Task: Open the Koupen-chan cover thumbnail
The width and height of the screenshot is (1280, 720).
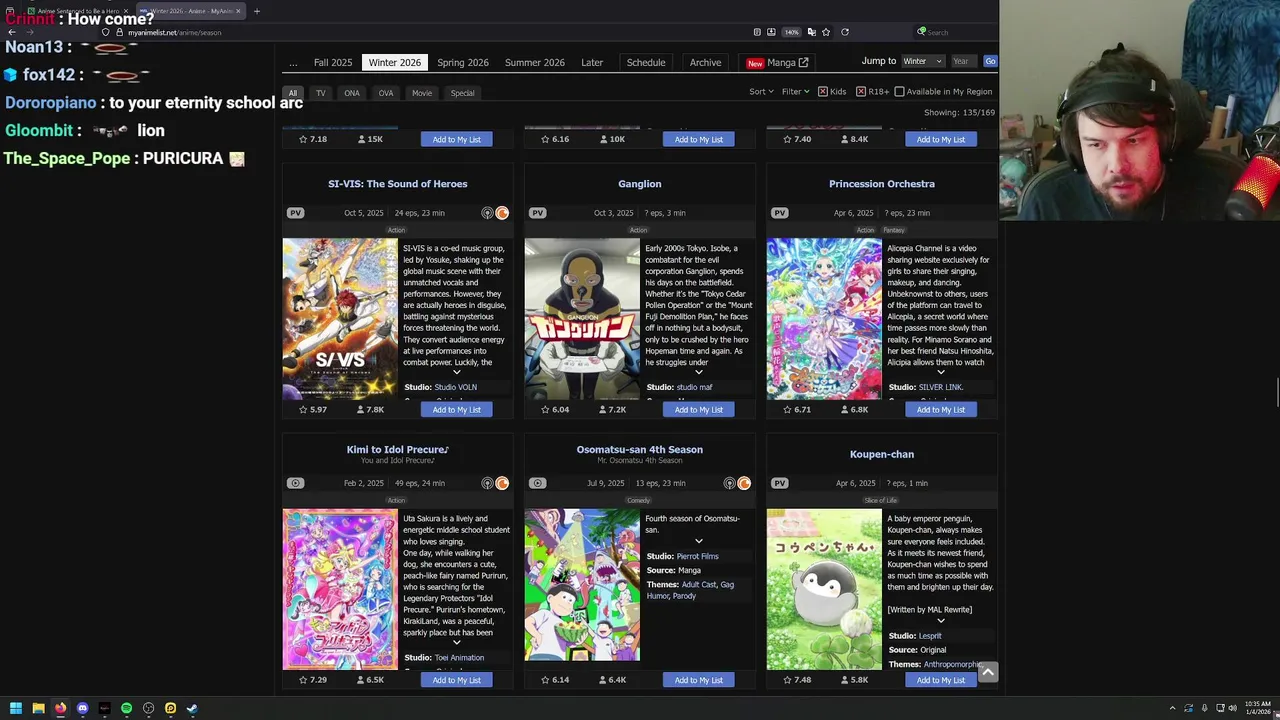Action: pyautogui.click(x=824, y=590)
